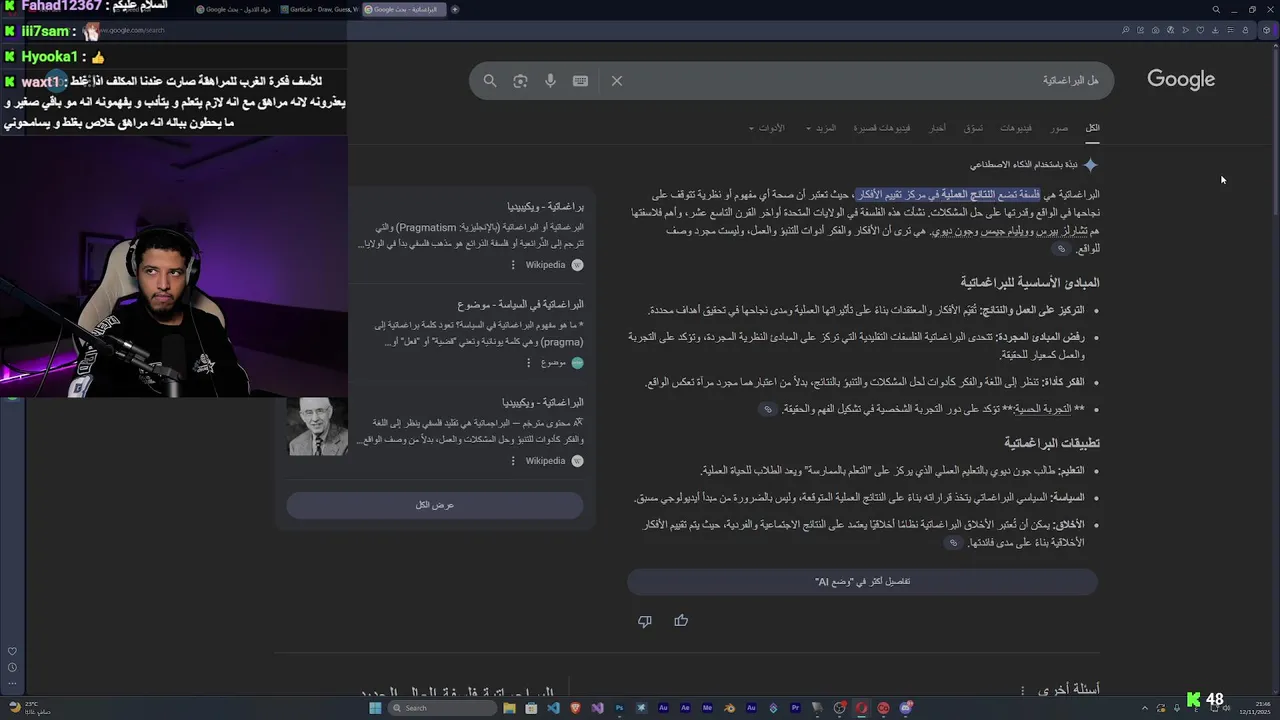Click source link chip after first AI paragraph
The width and height of the screenshot is (1280, 720).
1061,249
